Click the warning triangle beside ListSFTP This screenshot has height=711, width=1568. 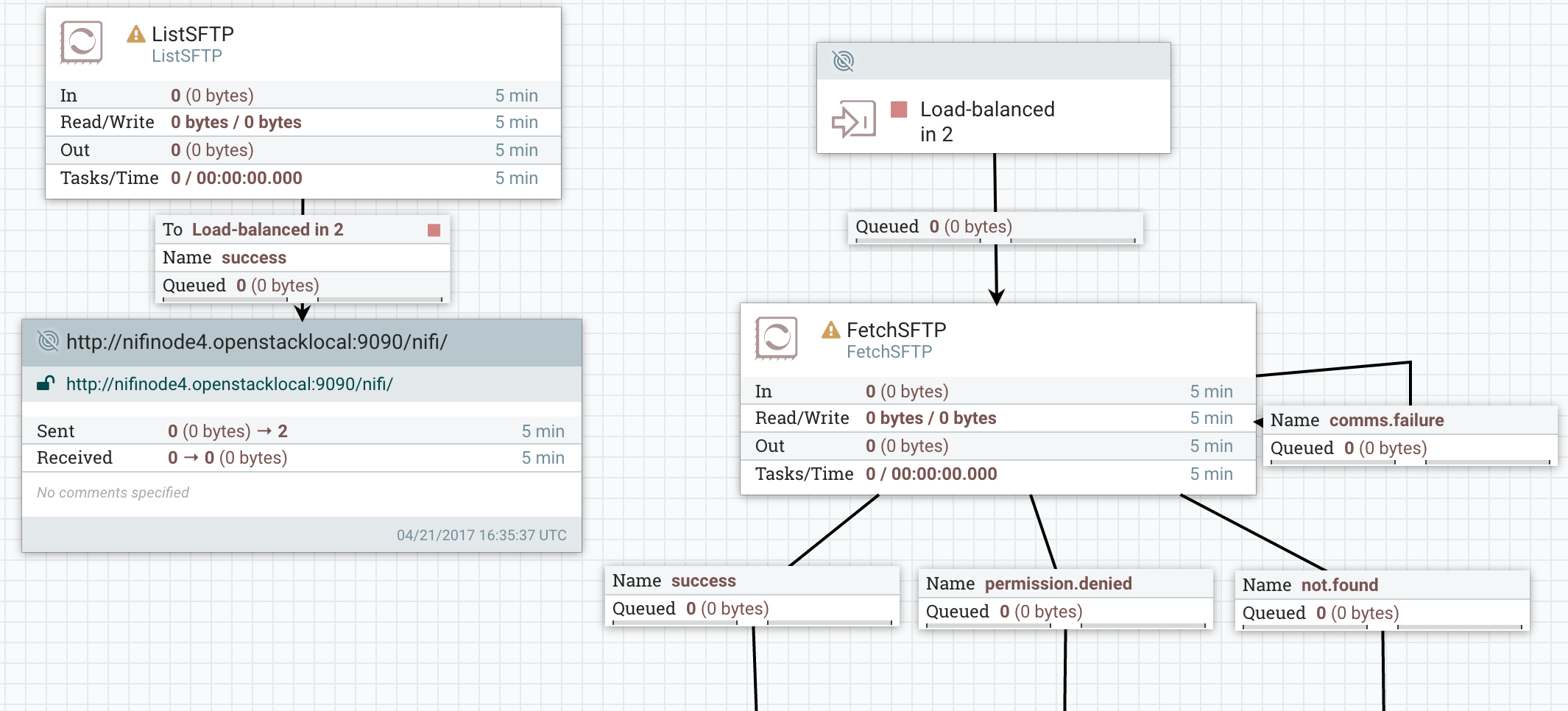136,34
